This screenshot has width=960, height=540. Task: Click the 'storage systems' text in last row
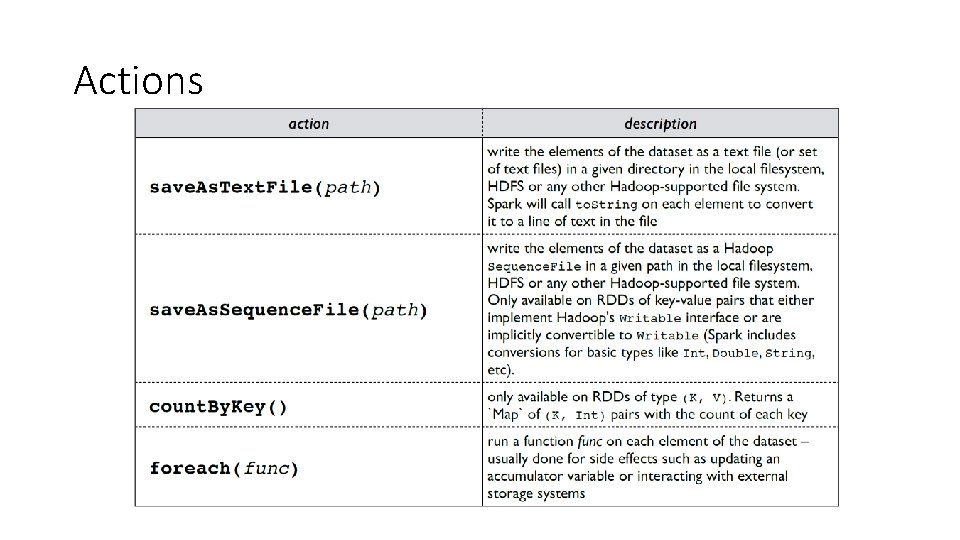click(536, 493)
